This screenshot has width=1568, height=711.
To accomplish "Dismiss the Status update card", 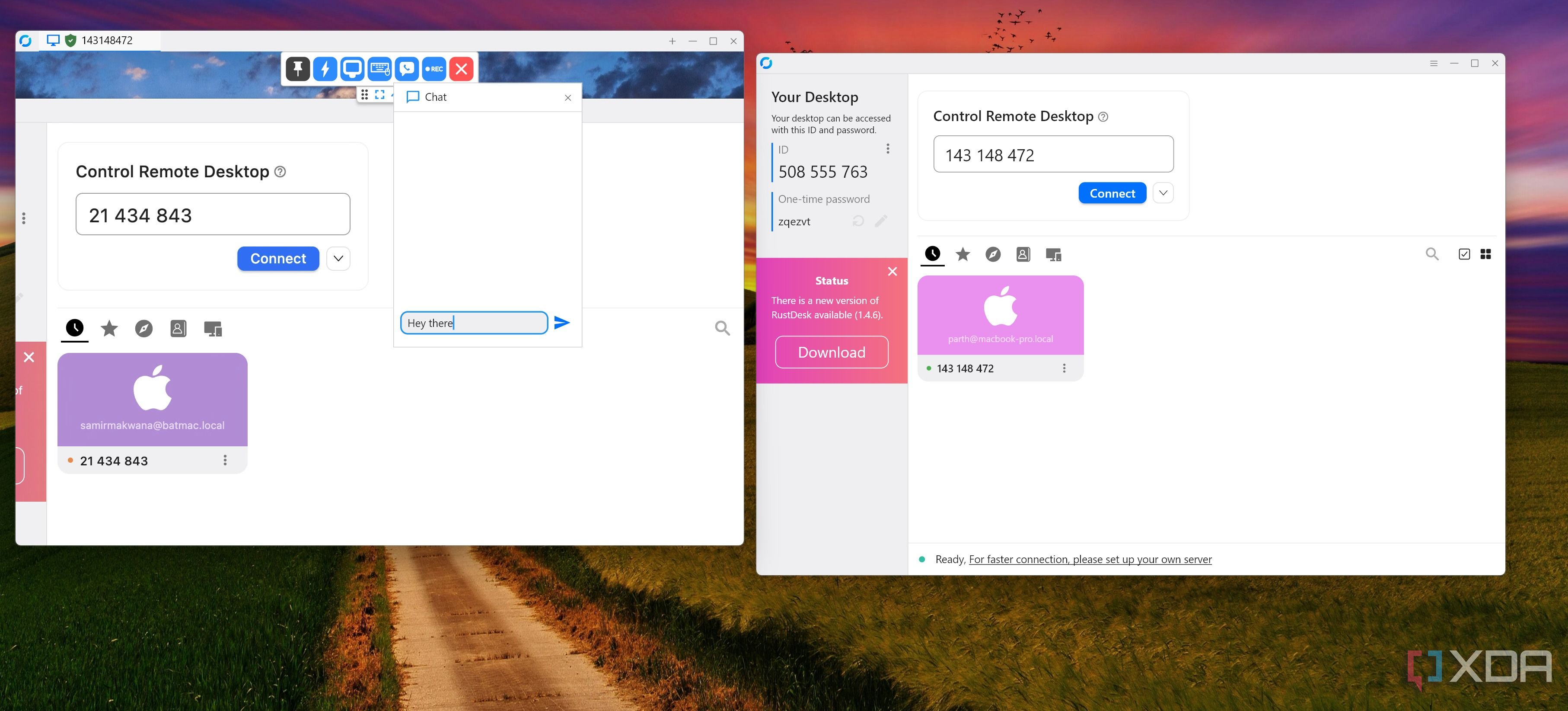I will (x=892, y=272).
